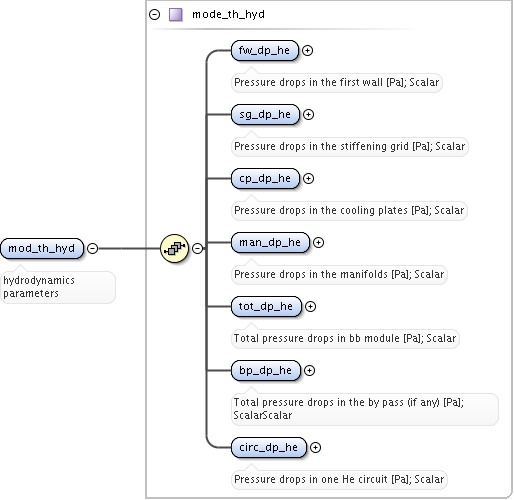Select the circ_dp_he element node
Screen dimensions: 514x500
[269, 447]
